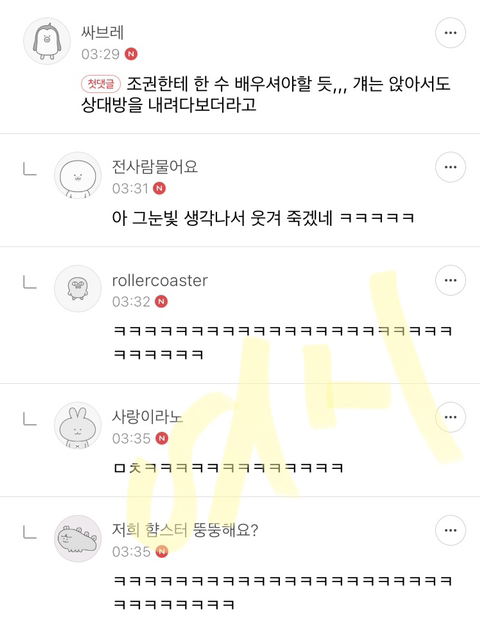
Task: Open more options for rollercoaster's reply
Action: 450,280
